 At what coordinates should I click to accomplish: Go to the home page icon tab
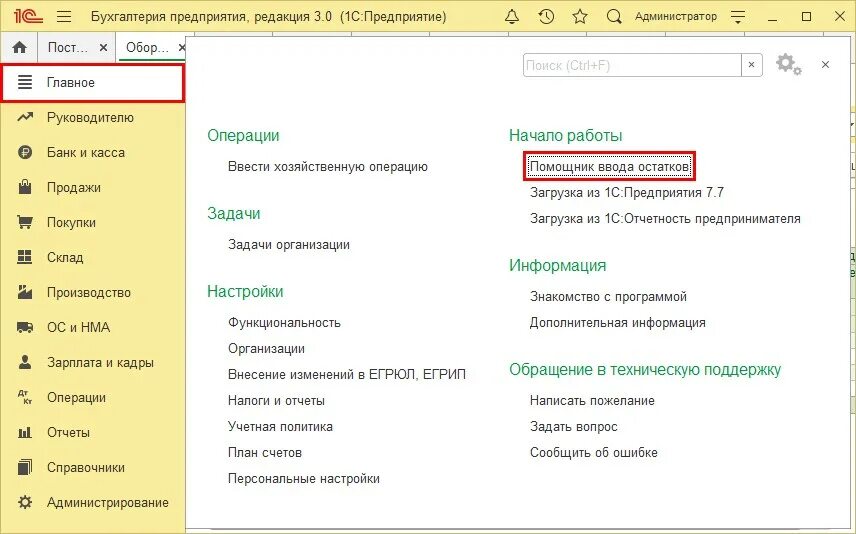tap(19, 48)
